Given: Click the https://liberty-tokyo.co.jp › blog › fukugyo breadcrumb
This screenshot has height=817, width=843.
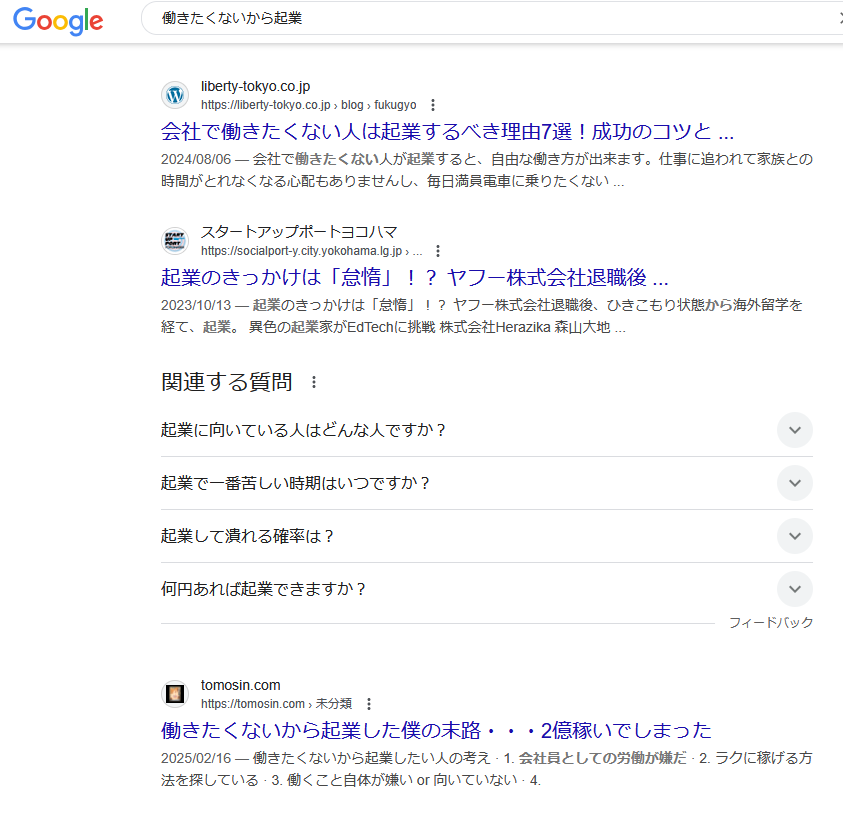Looking at the screenshot, I should (x=309, y=105).
